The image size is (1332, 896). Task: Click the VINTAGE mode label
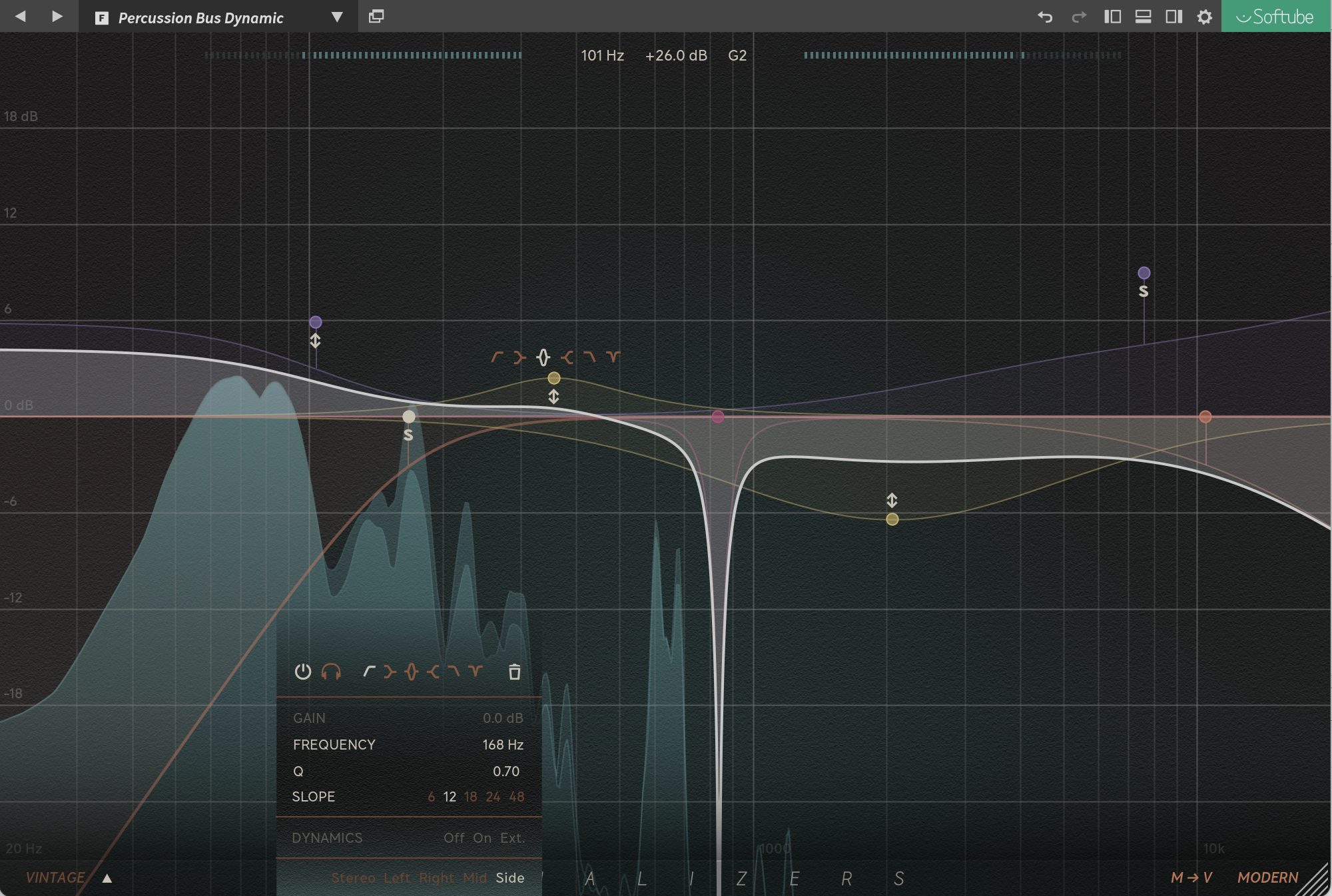55,877
